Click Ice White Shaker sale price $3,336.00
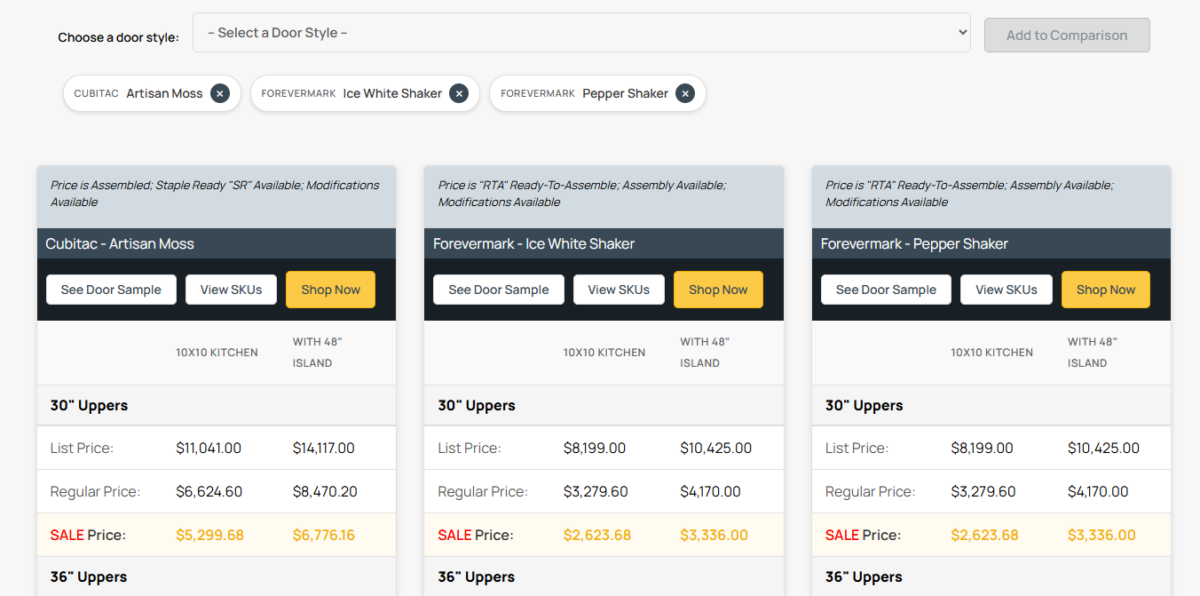This screenshot has height=596, width=1200. 714,535
